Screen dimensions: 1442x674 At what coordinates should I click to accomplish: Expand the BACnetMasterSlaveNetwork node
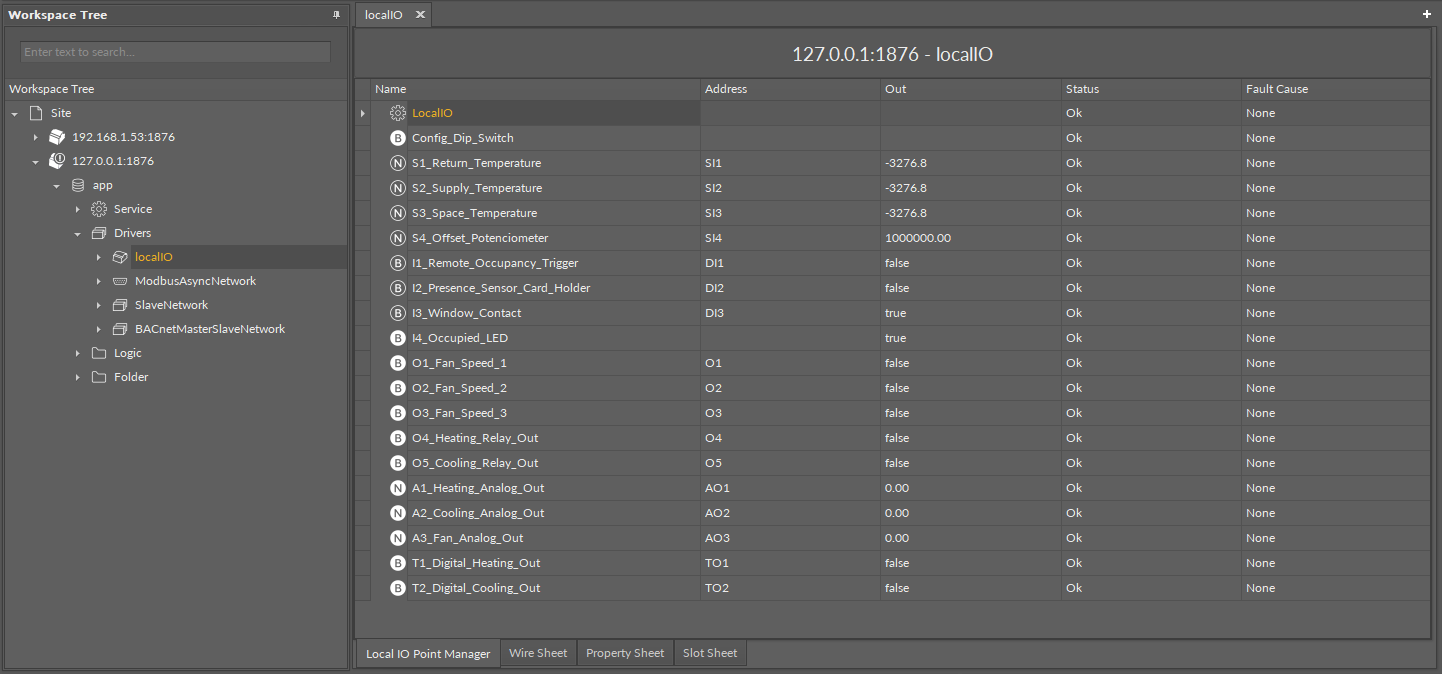(98, 329)
